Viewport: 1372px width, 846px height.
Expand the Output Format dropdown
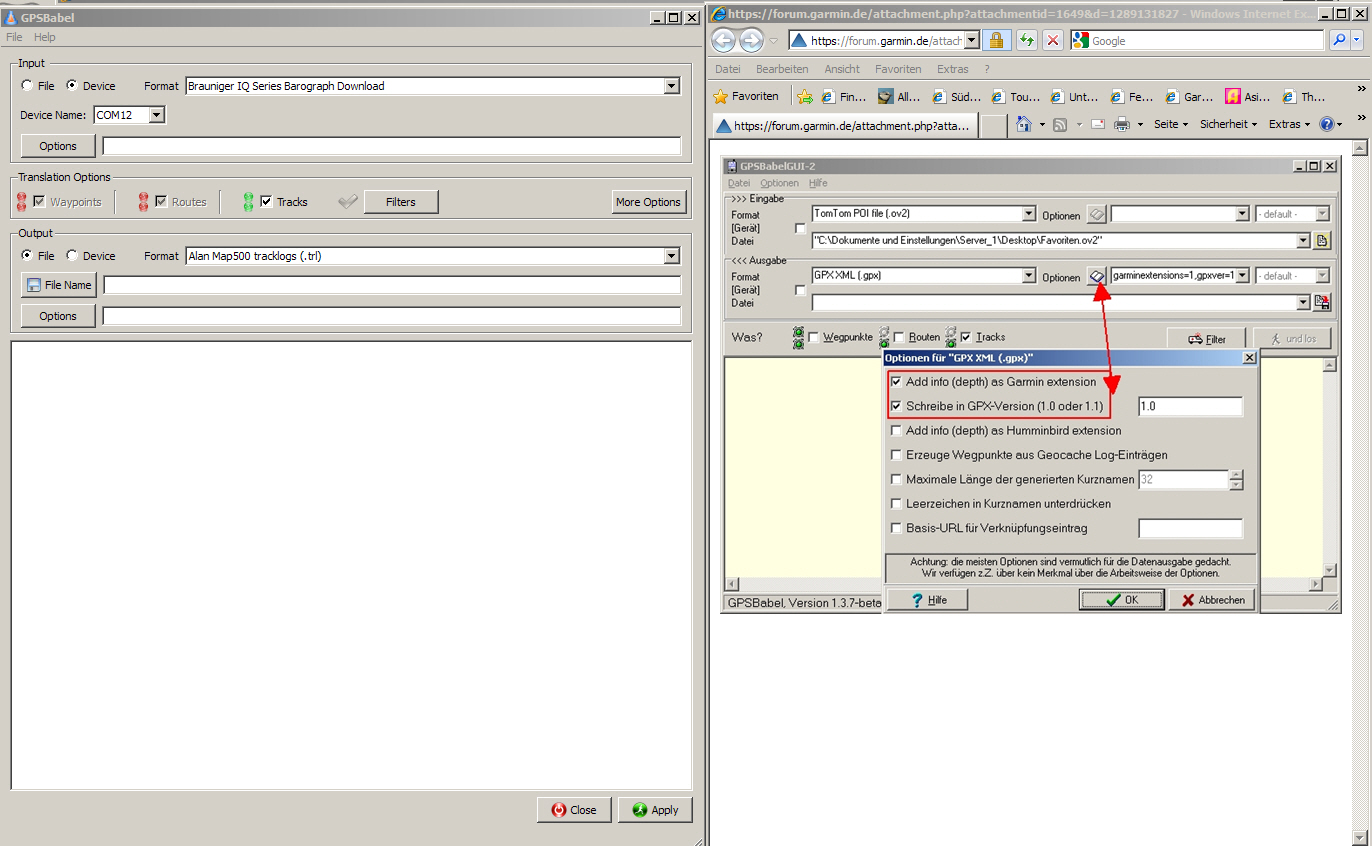672,256
